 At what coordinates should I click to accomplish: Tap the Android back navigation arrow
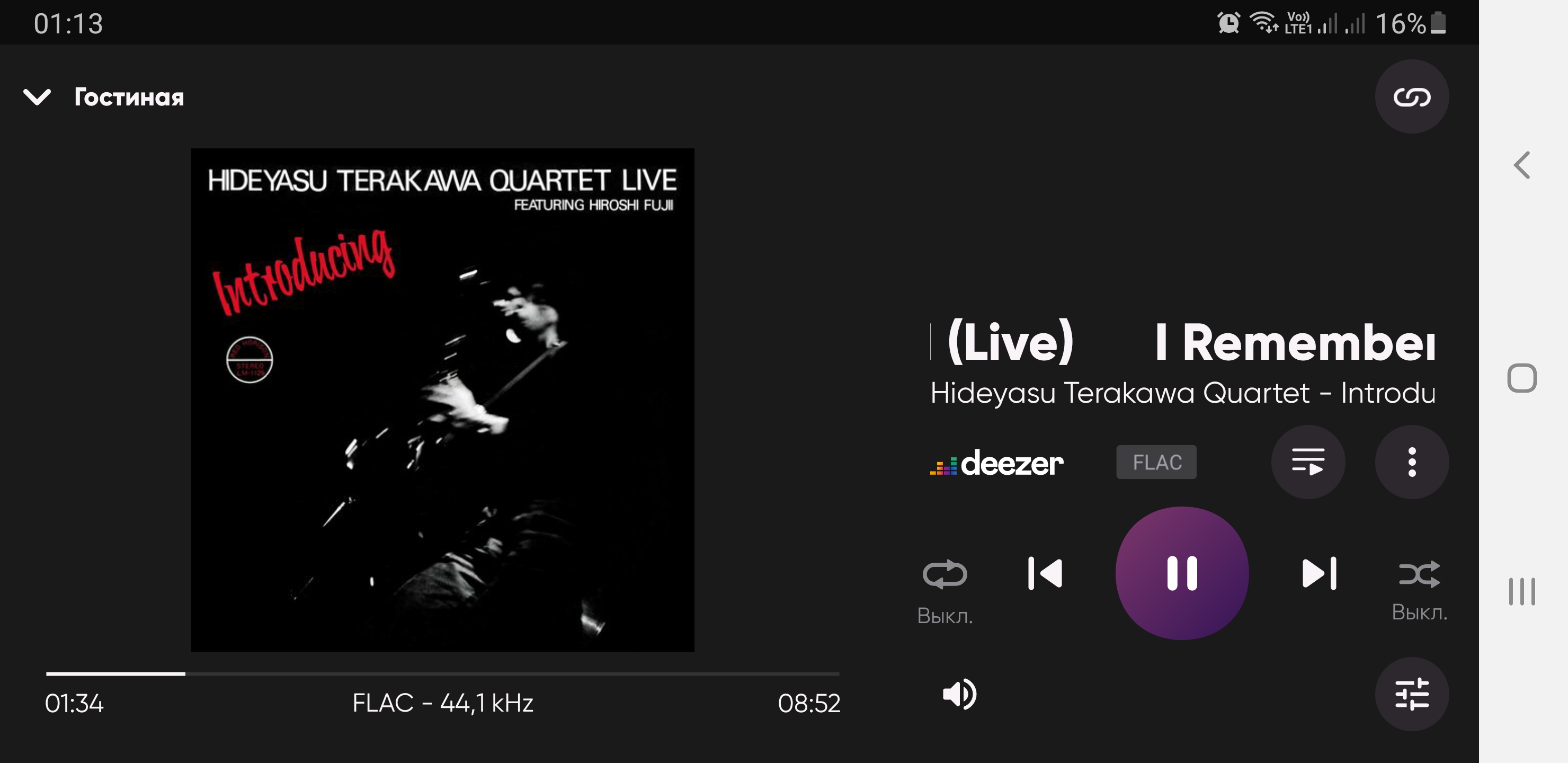[1522, 165]
